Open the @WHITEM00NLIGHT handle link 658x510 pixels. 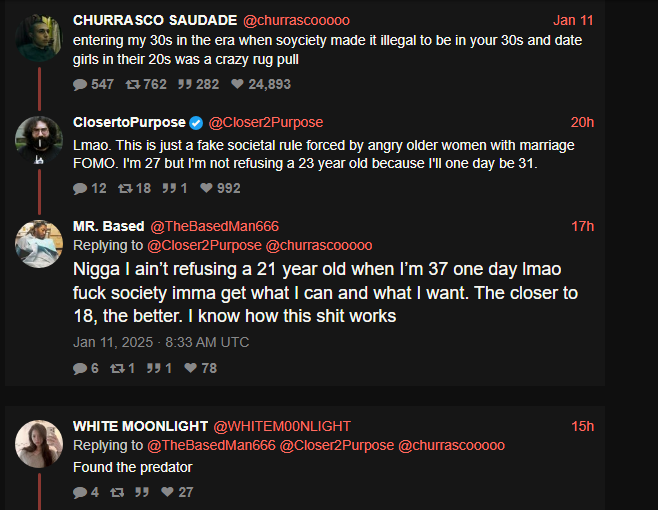pos(282,426)
